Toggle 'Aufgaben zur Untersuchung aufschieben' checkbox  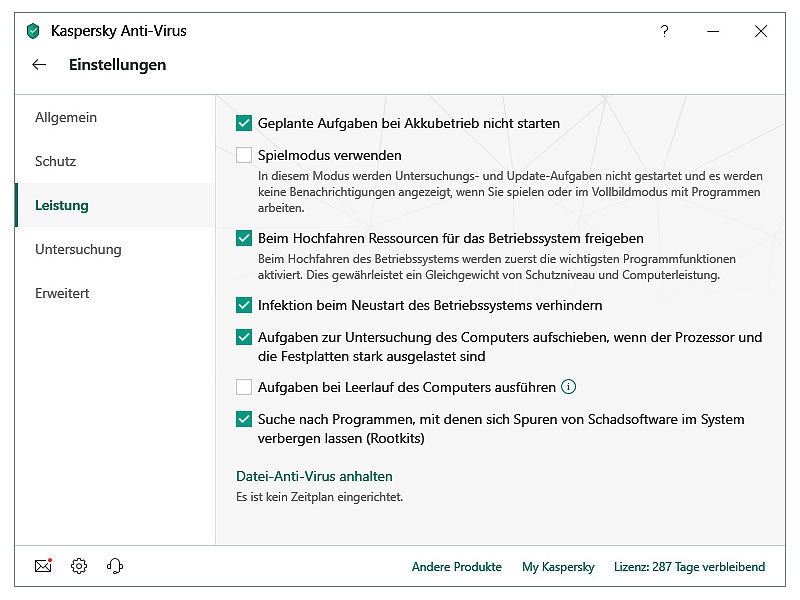point(244,337)
